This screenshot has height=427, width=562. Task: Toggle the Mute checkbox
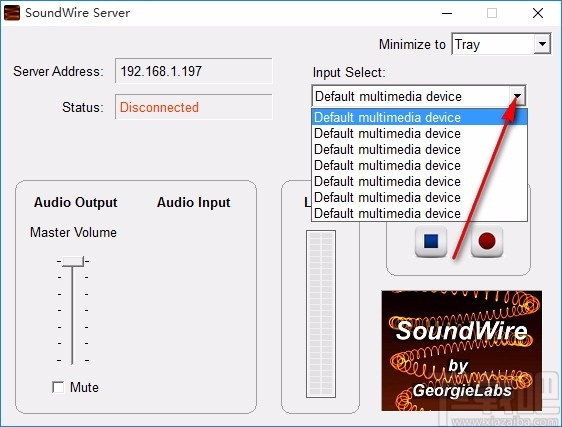tap(58, 387)
